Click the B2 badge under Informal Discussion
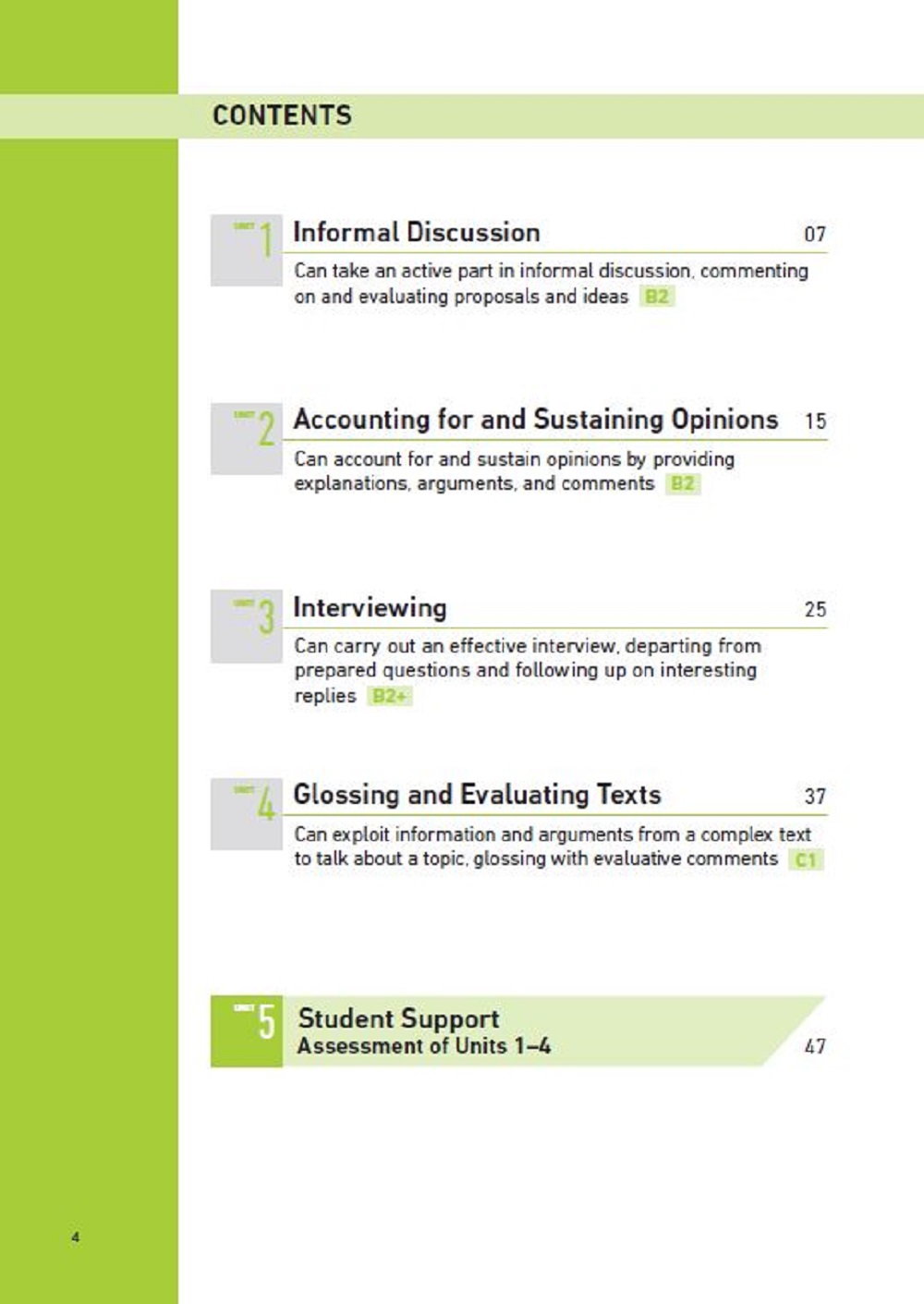The height and width of the screenshot is (1304, 924). pos(656,297)
